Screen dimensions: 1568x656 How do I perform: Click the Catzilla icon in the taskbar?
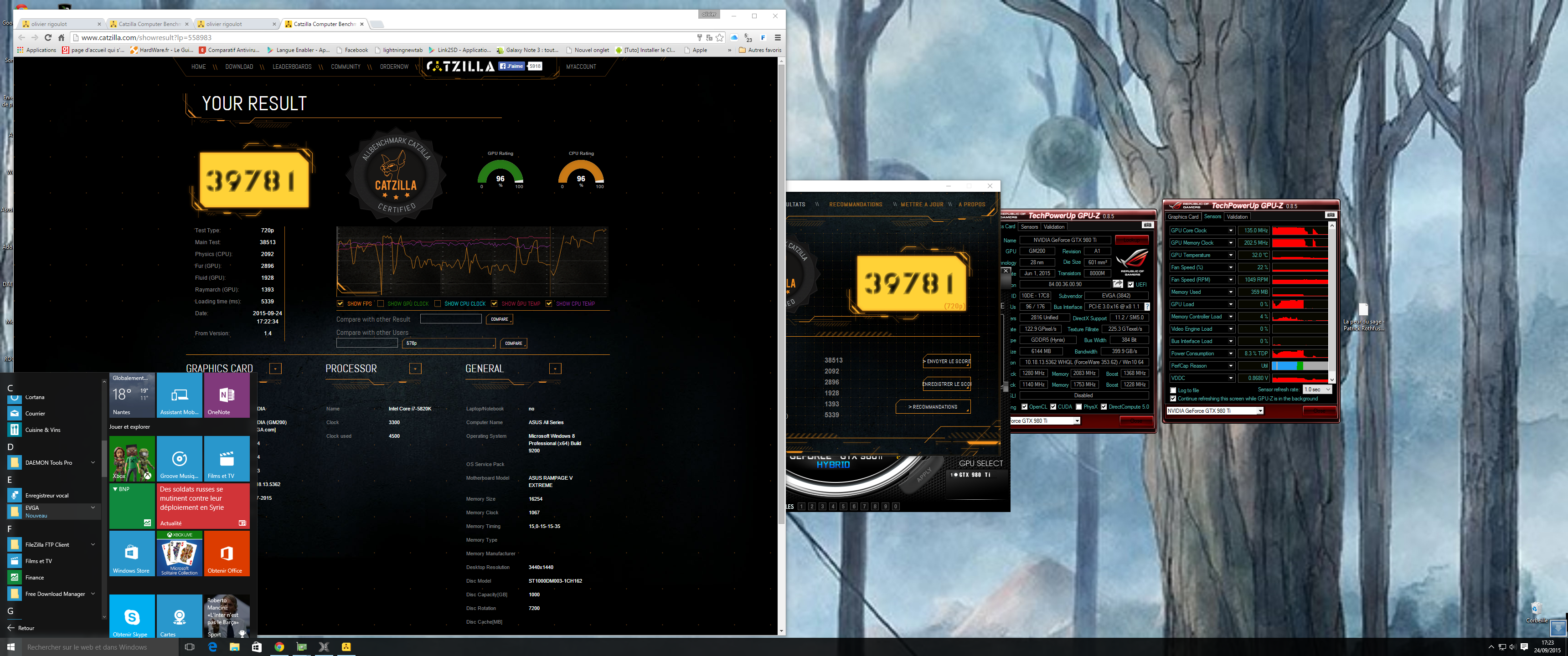point(346,647)
